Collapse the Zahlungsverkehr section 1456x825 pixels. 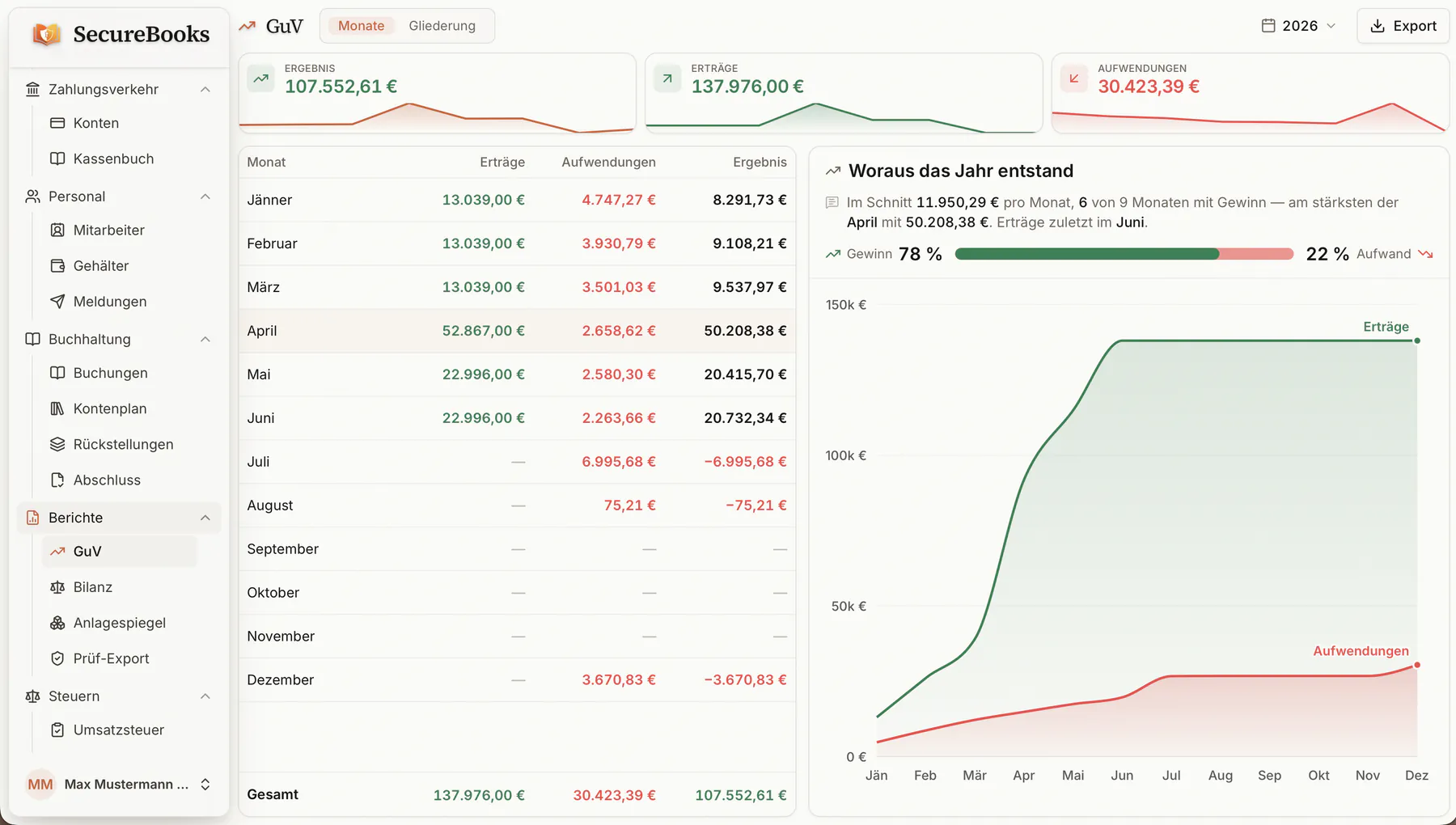(205, 89)
